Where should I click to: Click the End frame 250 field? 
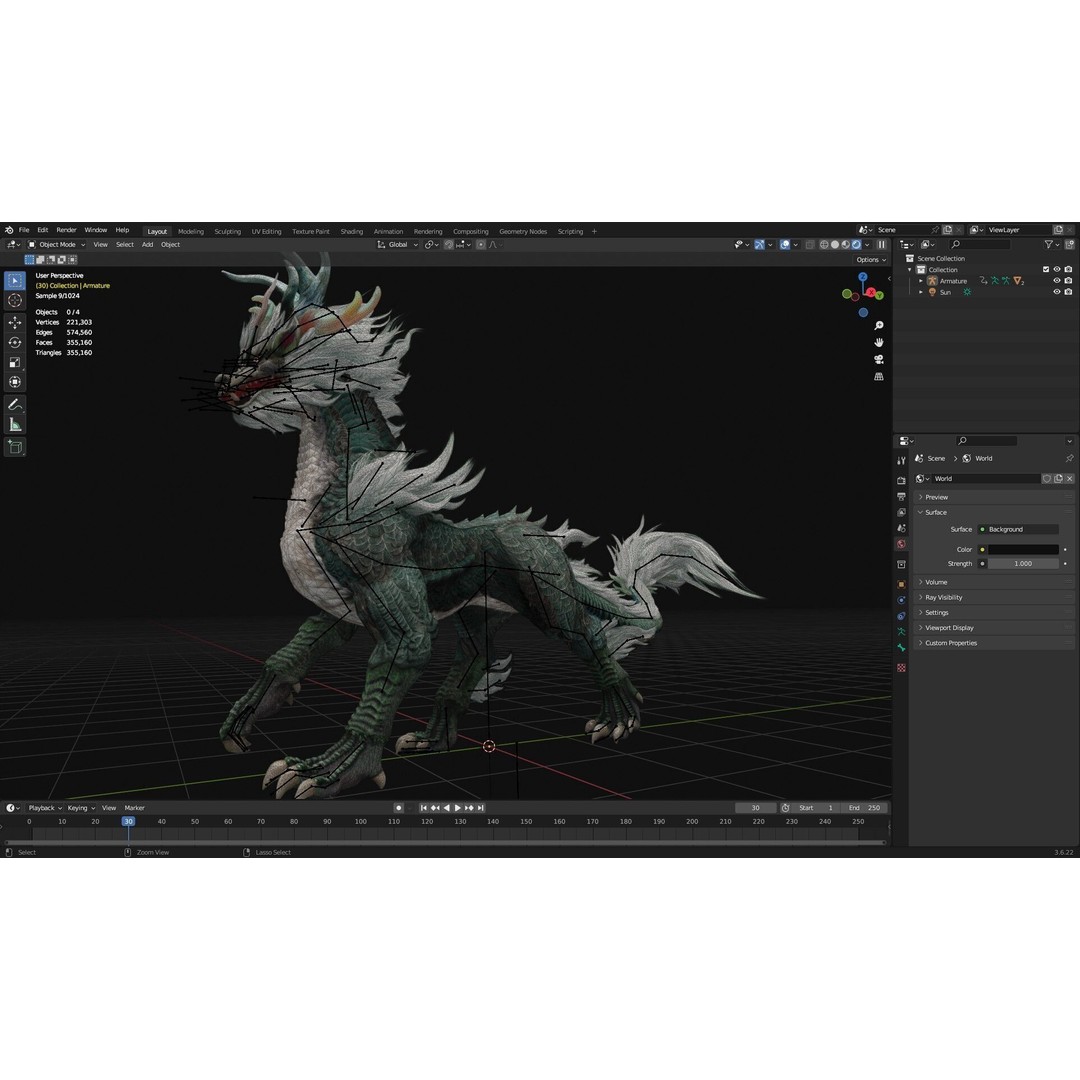pyautogui.click(x=865, y=808)
